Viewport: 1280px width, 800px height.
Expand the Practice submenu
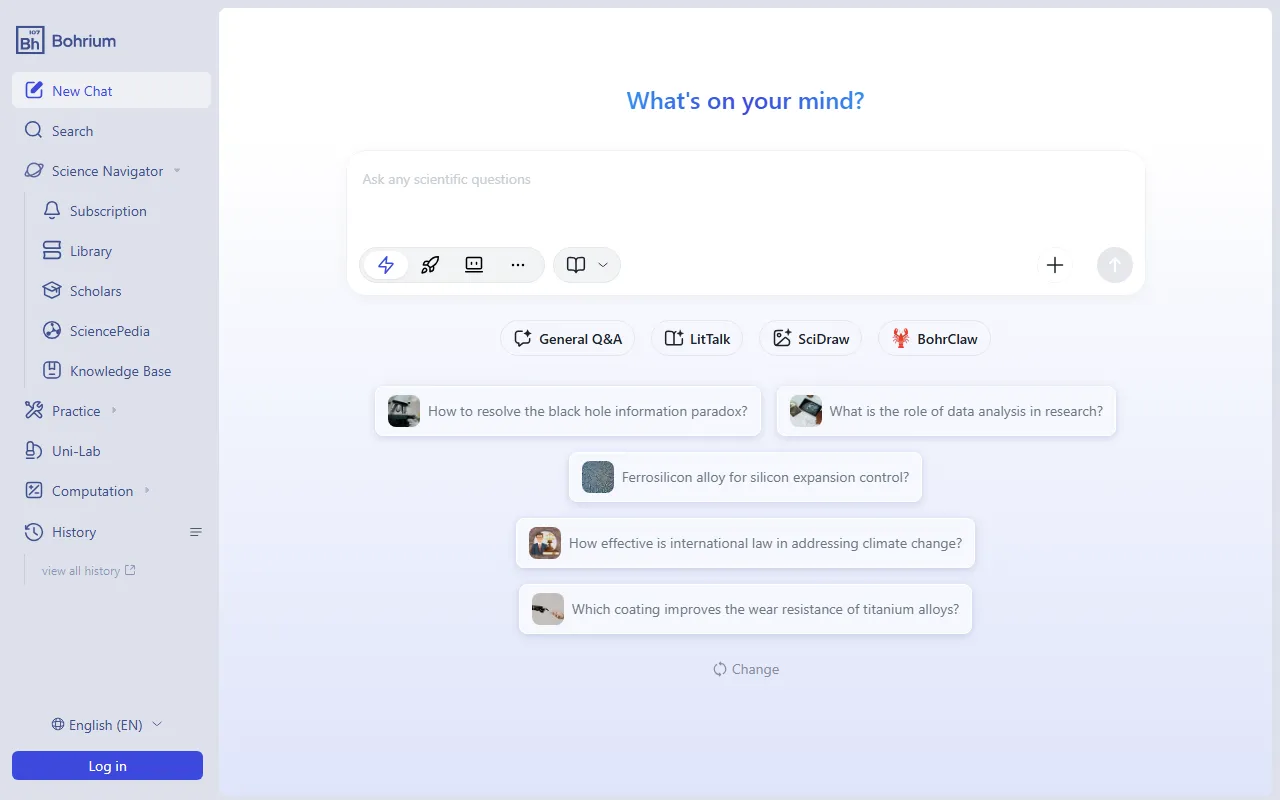coord(114,411)
